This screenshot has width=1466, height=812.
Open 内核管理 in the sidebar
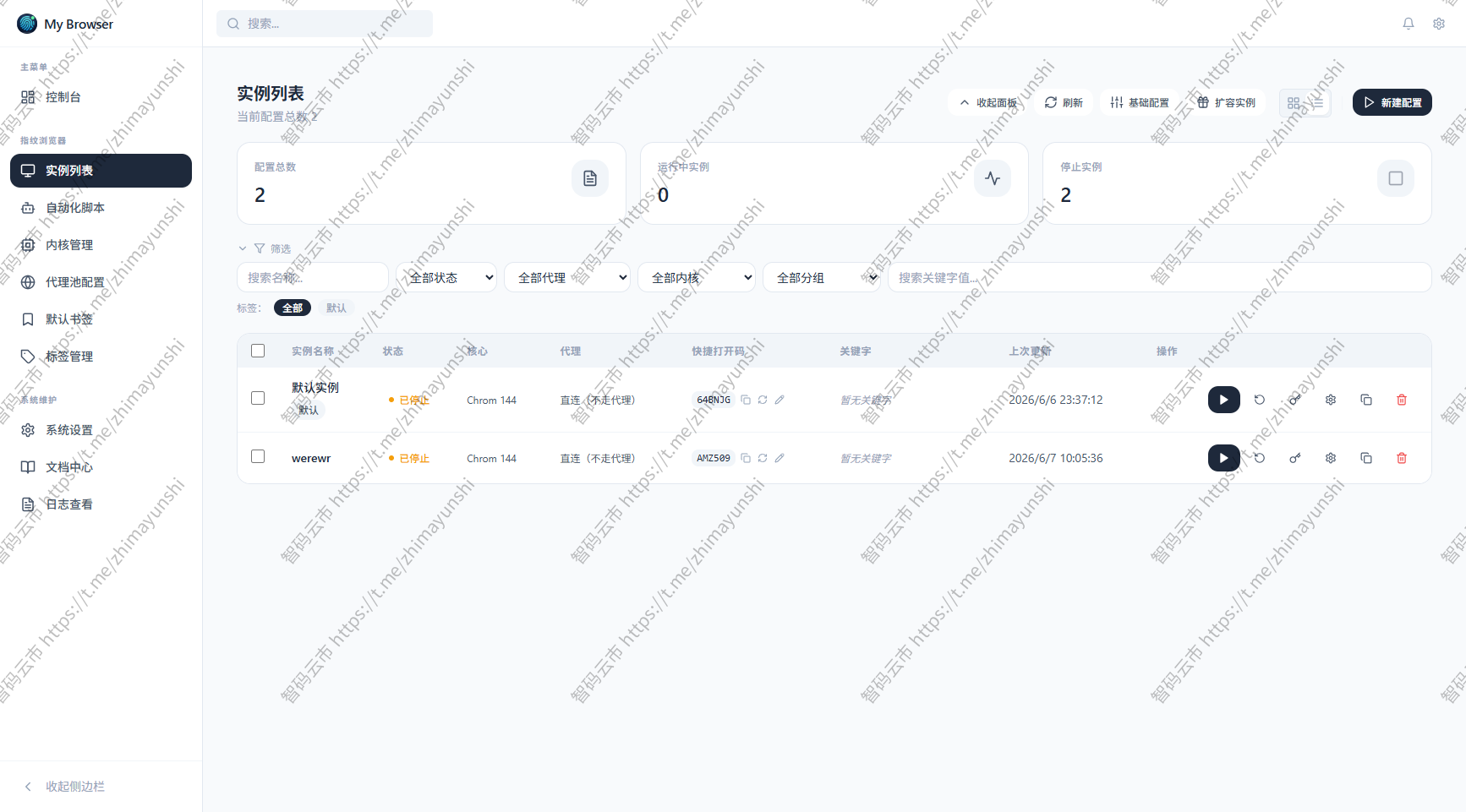pos(101,245)
